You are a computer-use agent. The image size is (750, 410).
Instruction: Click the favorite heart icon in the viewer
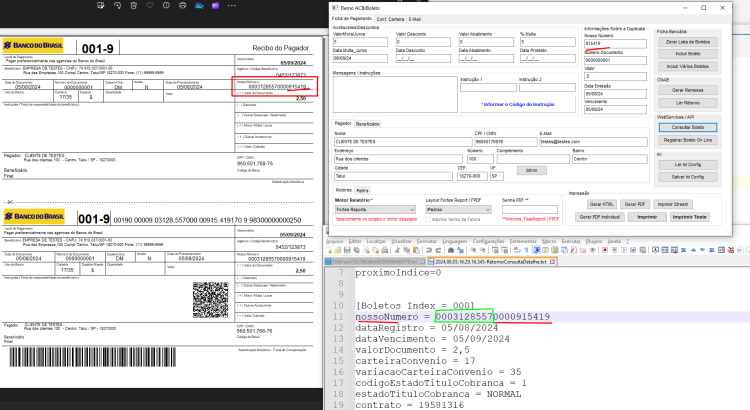tap(150, 5)
